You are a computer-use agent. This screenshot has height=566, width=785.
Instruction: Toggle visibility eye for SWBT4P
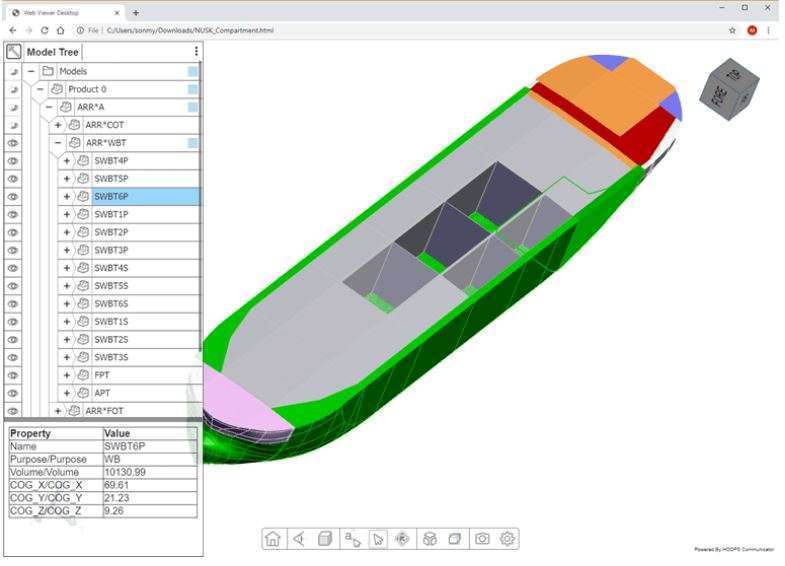13,161
